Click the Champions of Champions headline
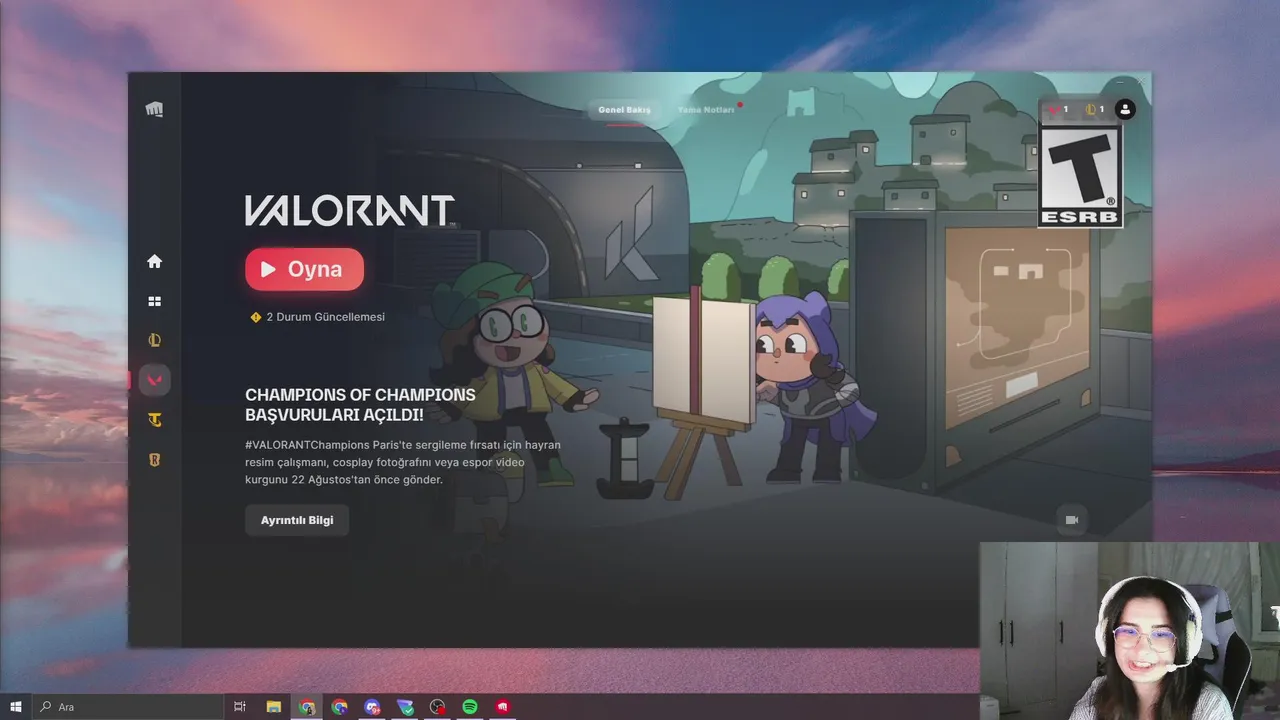The width and height of the screenshot is (1280, 720). click(x=360, y=404)
